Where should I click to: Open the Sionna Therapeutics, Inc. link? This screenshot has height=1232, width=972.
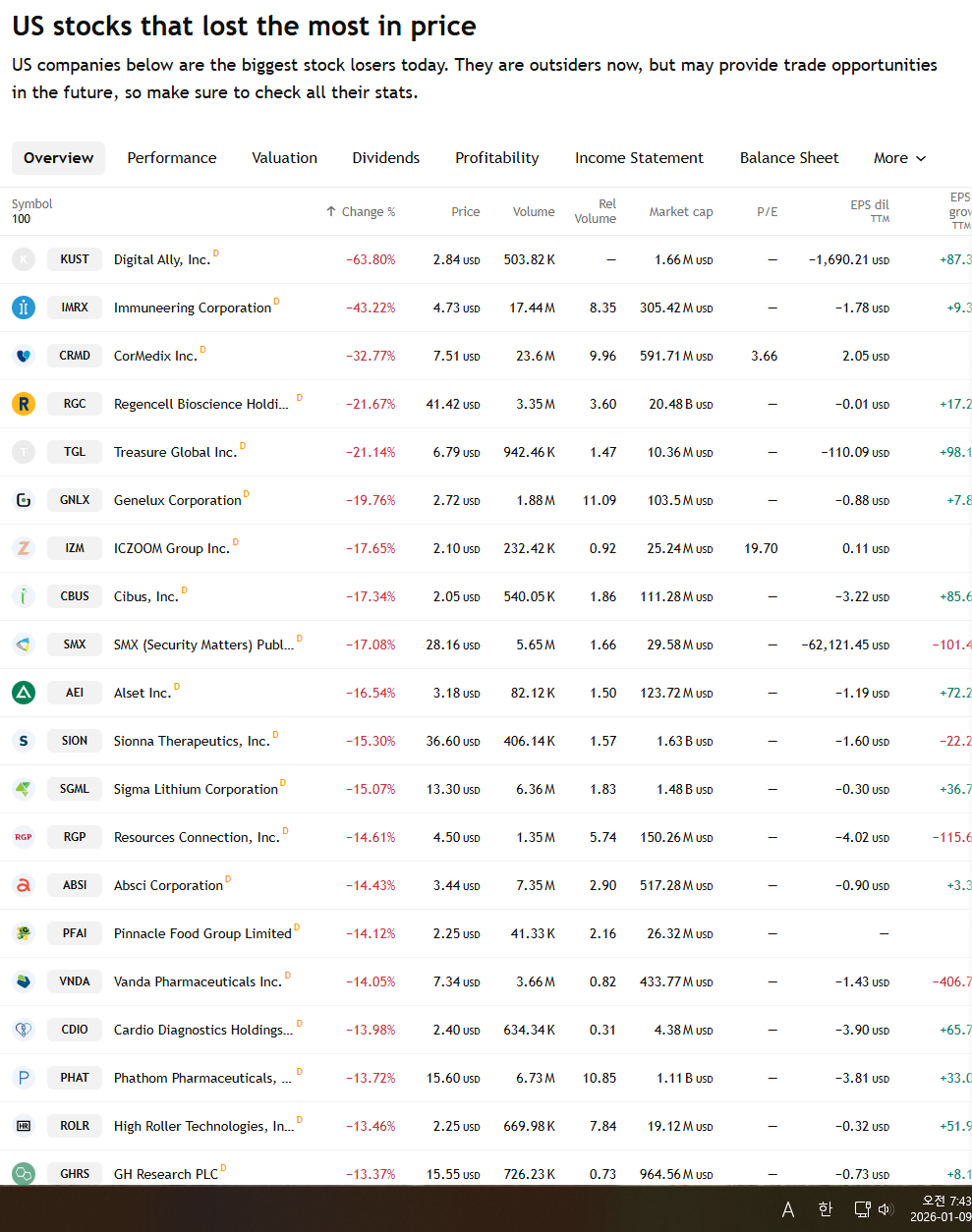coord(192,741)
